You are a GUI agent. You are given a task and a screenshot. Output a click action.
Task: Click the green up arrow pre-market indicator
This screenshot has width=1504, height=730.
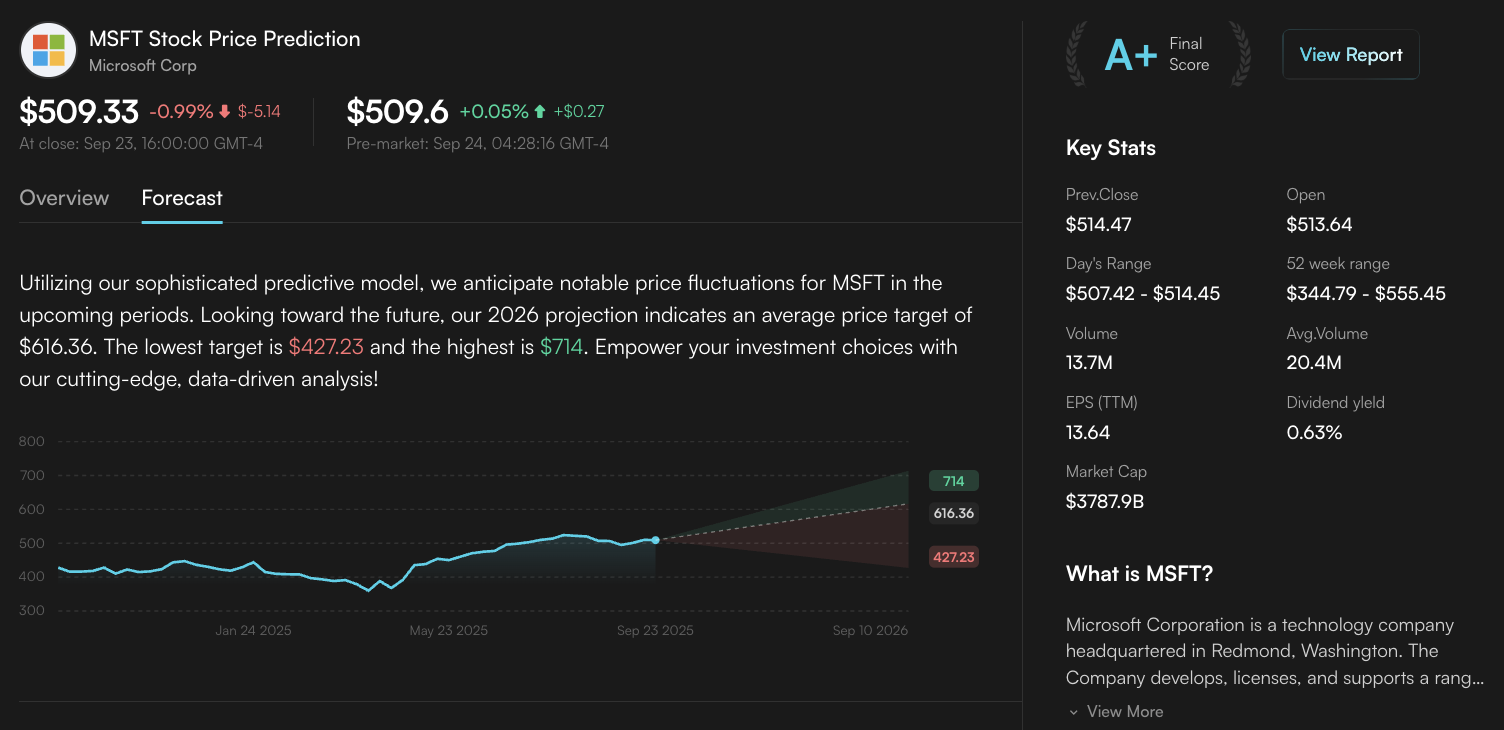[x=540, y=112]
